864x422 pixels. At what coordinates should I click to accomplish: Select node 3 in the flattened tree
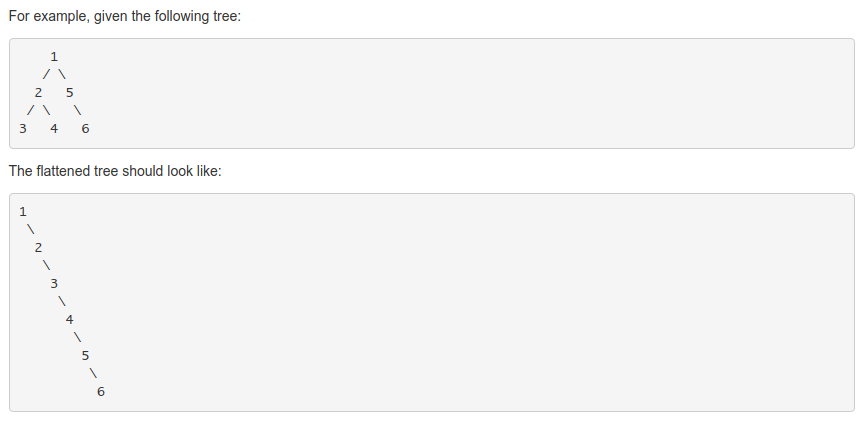(54, 283)
